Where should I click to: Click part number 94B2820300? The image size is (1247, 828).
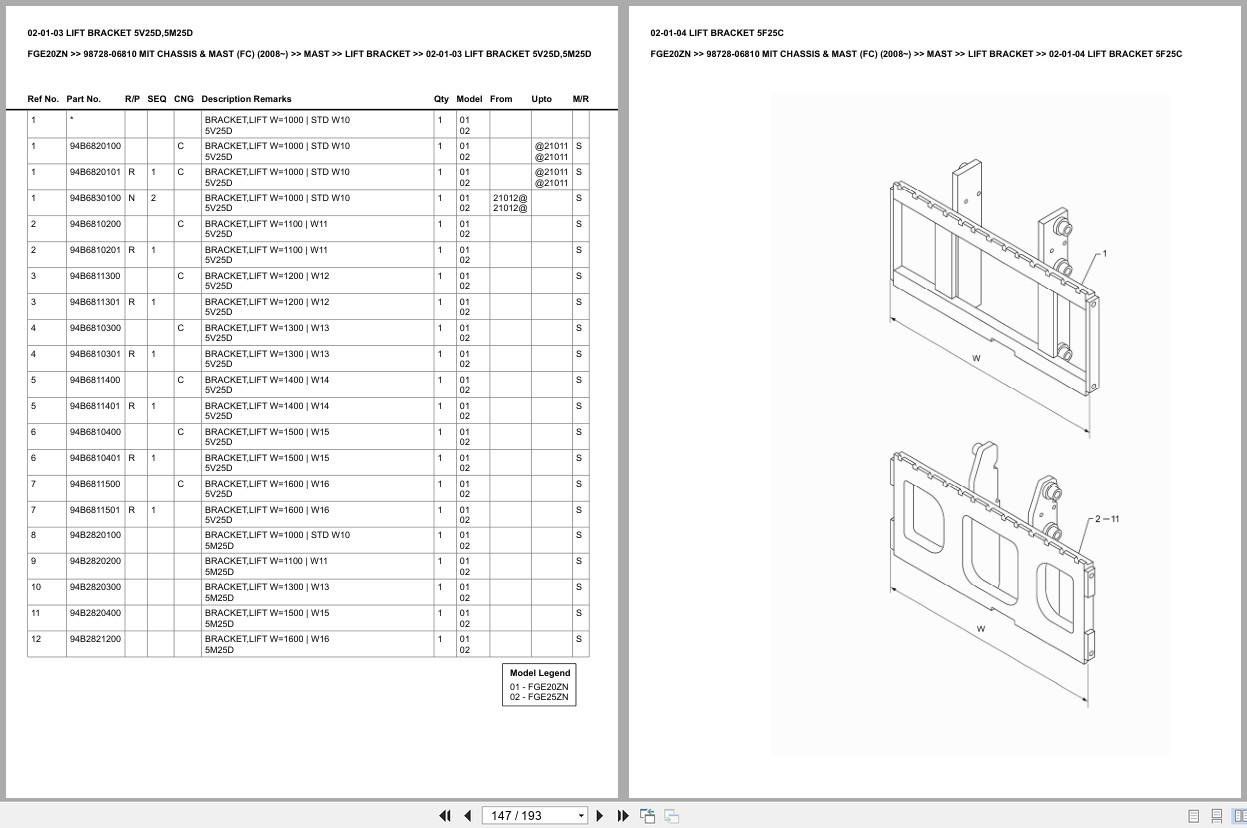(x=95, y=587)
